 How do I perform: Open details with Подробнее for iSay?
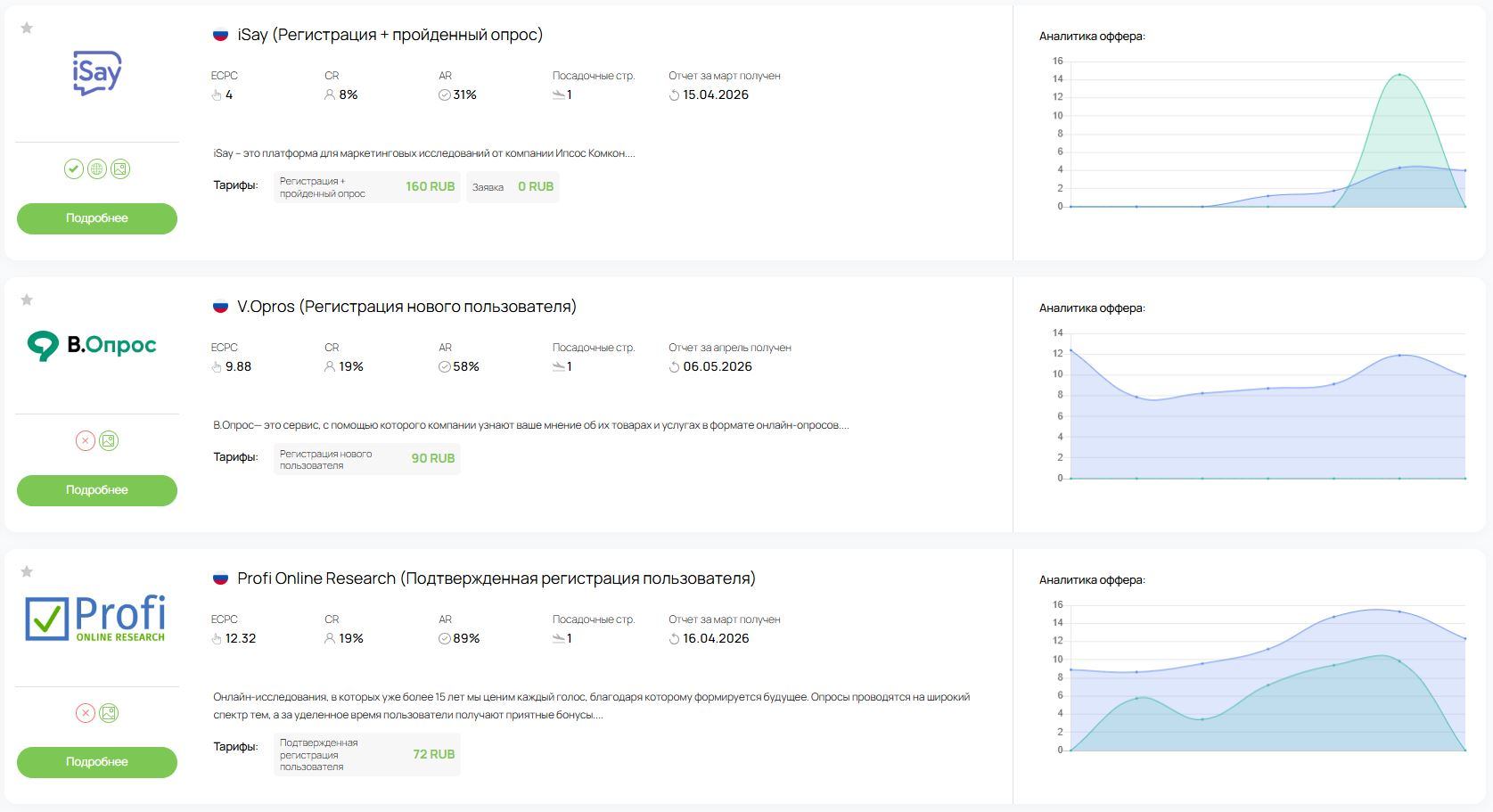[97, 218]
